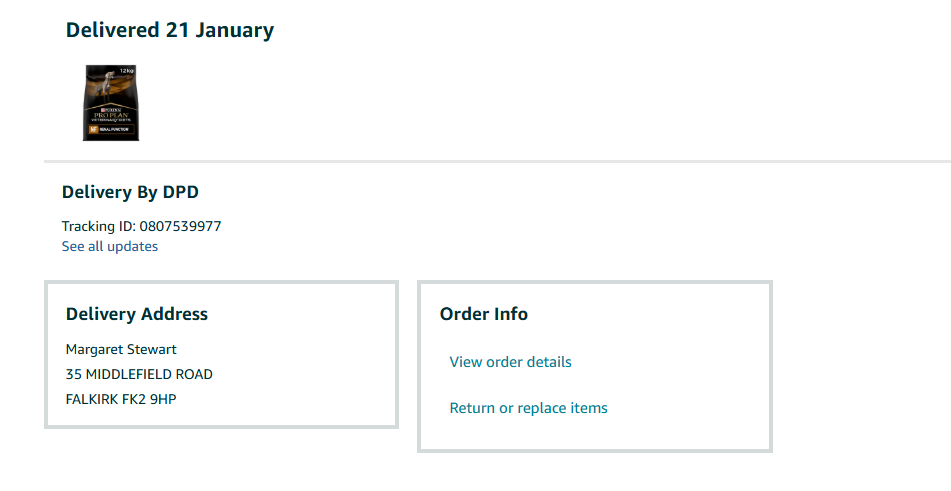The height and width of the screenshot is (491, 951).
Task: Click the 21 January delivery date
Action: [x=220, y=30]
